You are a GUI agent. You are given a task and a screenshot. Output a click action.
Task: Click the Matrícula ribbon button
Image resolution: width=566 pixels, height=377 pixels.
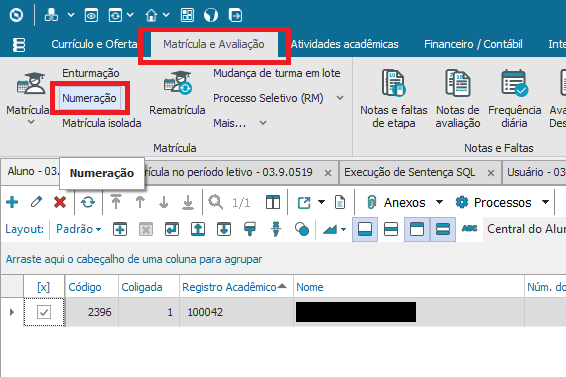click(28, 93)
